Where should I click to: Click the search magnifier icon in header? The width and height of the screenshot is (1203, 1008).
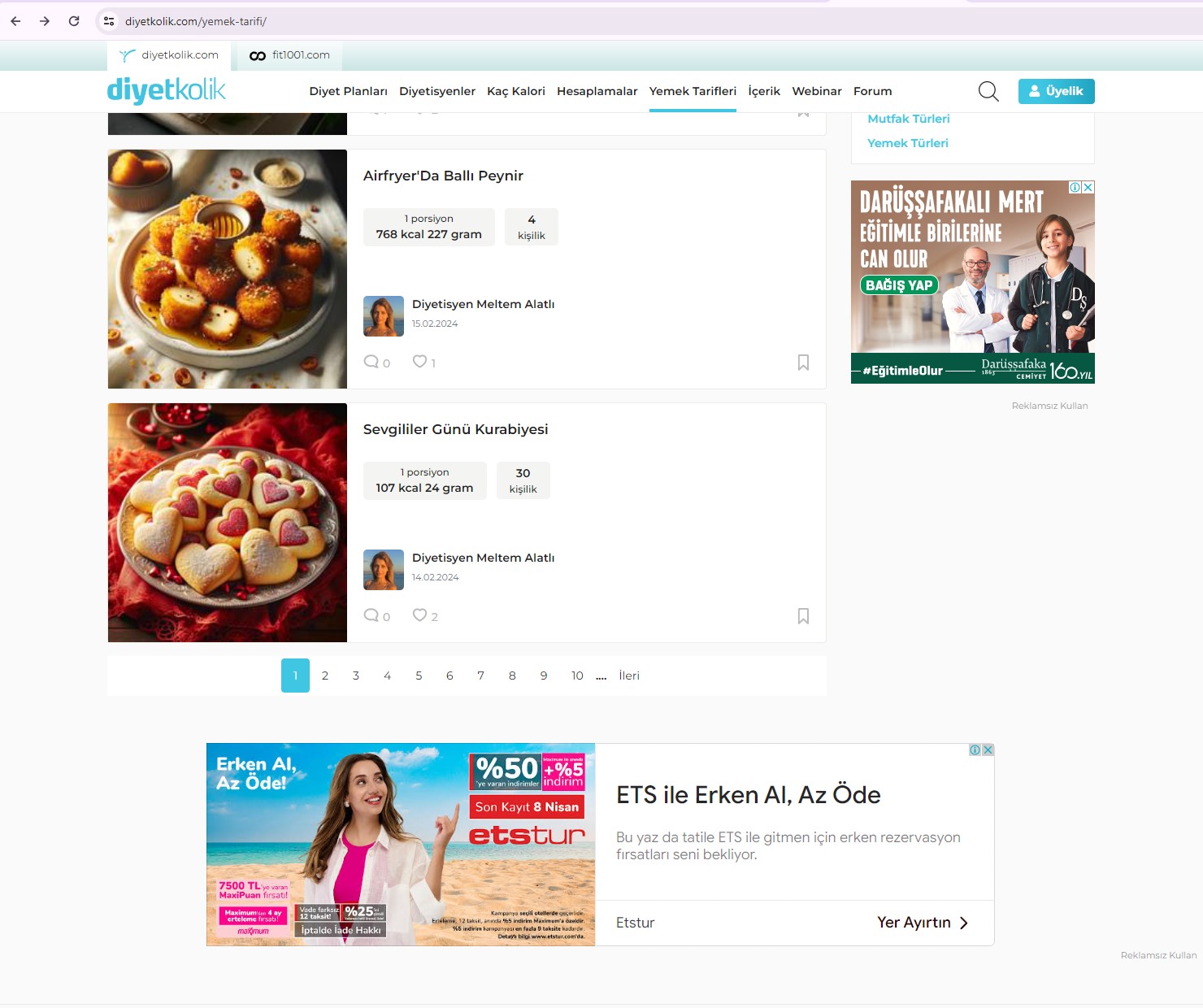point(988,91)
